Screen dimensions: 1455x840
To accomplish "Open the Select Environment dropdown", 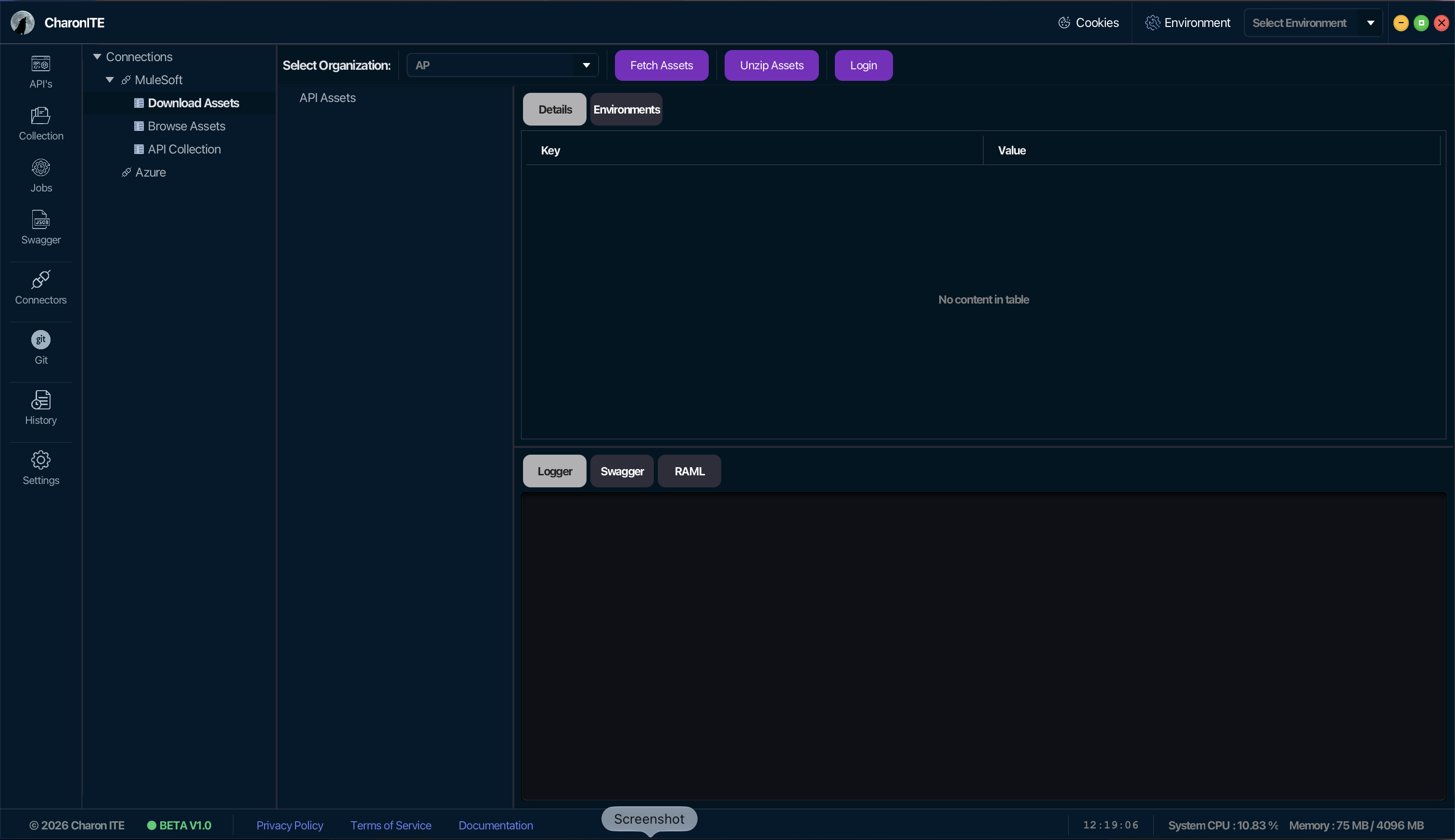I will pyautogui.click(x=1313, y=23).
